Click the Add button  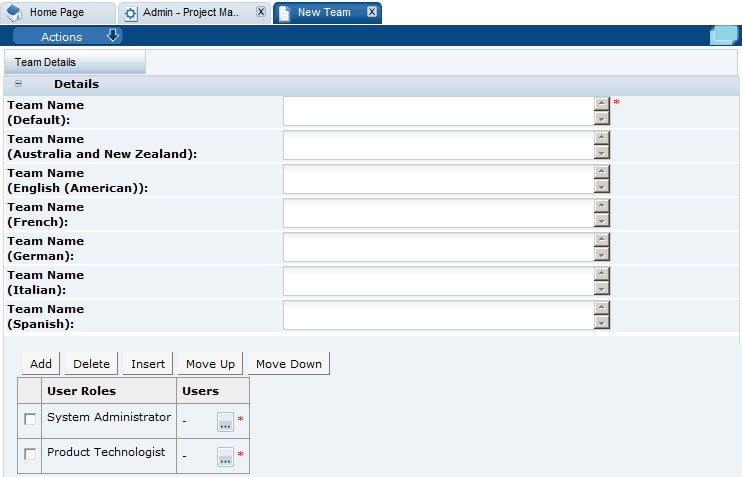pyautogui.click(x=41, y=363)
